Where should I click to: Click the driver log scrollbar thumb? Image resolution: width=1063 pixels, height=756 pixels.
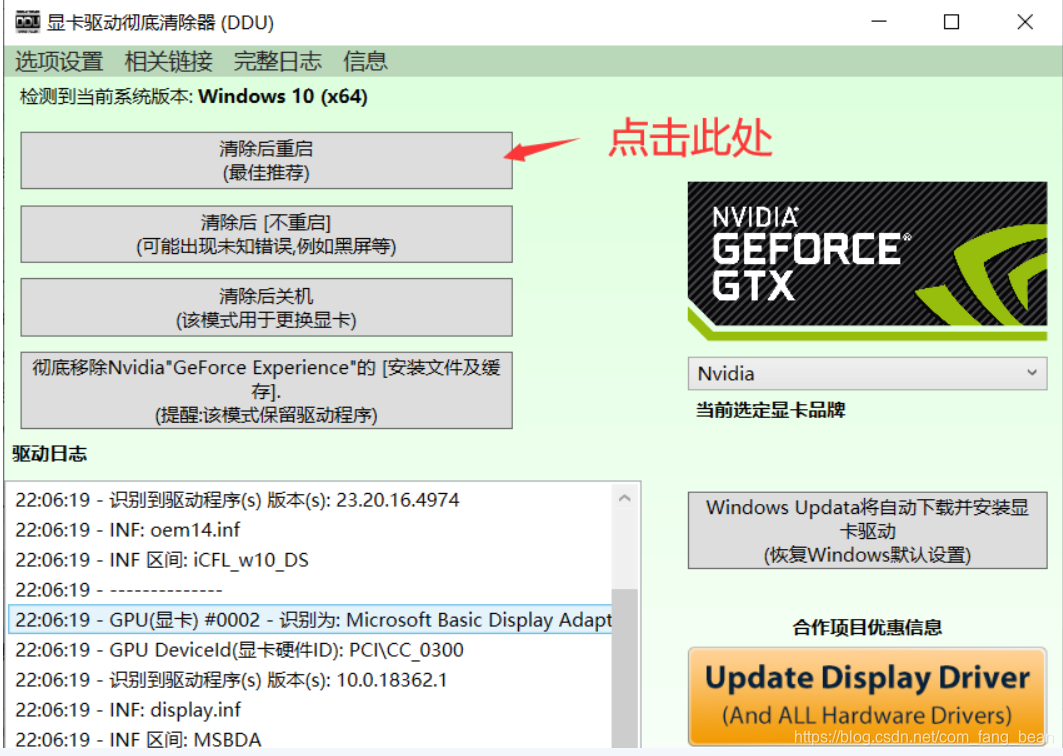point(624,668)
